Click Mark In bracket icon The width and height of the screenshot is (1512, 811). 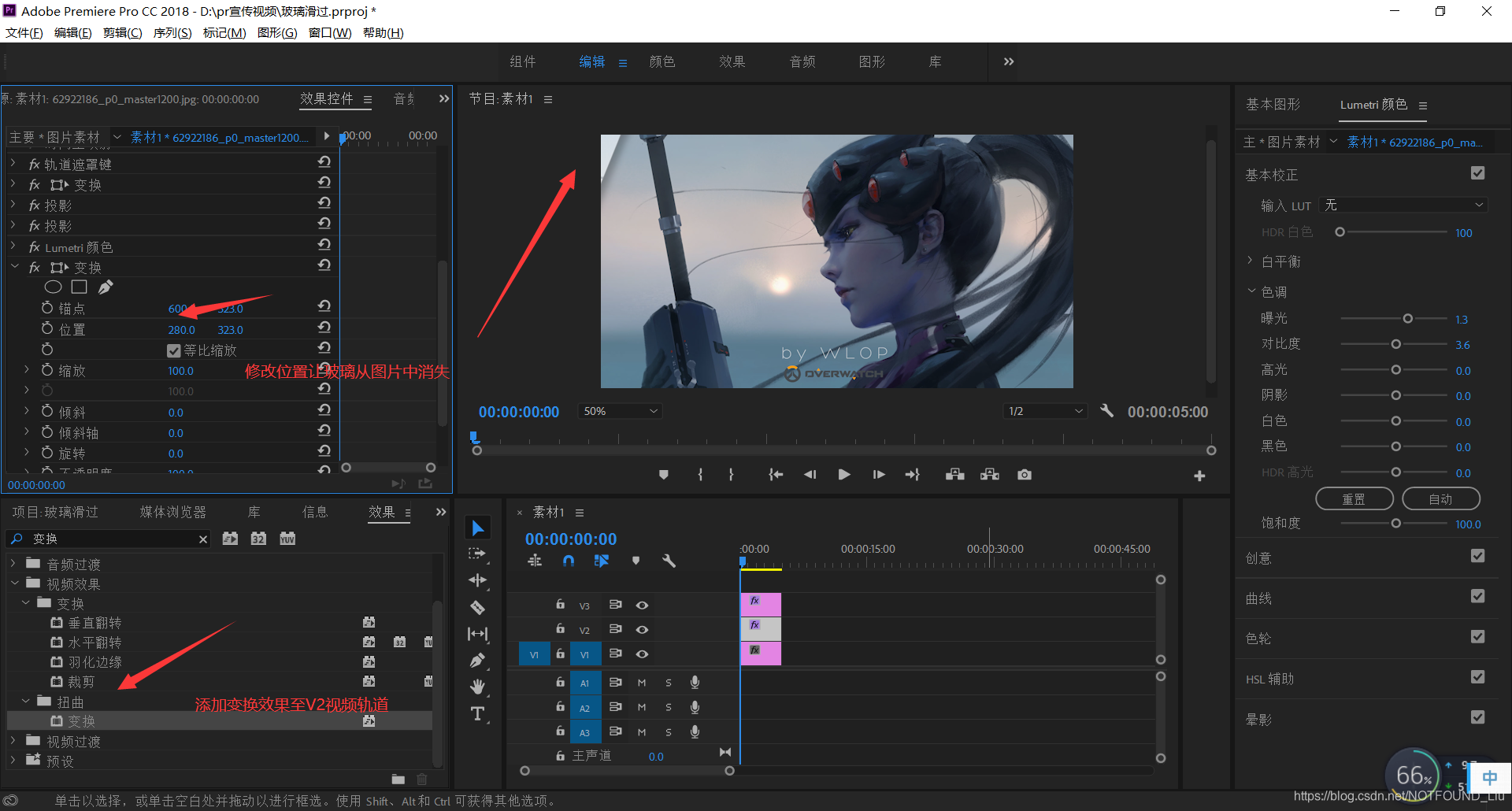point(700,475)
